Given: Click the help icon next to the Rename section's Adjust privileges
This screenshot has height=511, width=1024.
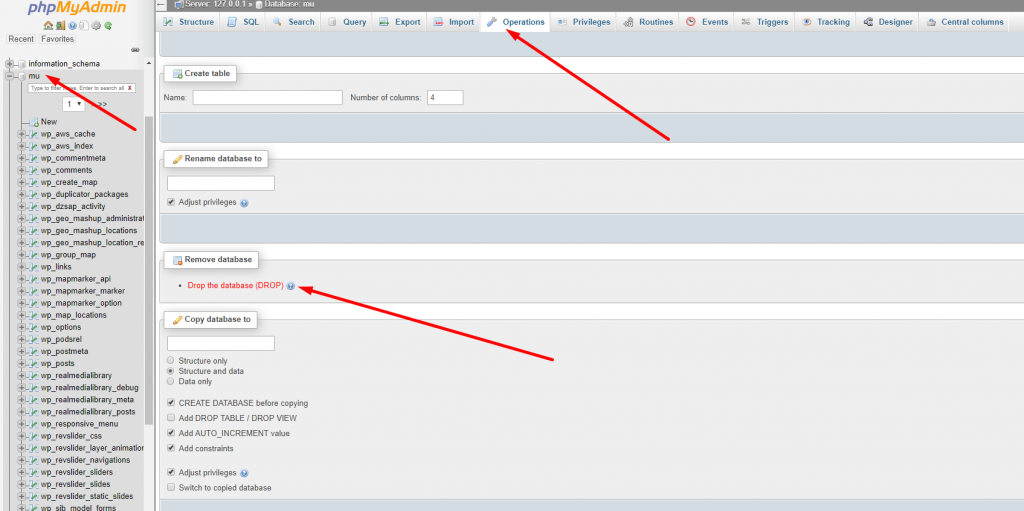Looking at the screenshot, I should click(x=244, y=202).
